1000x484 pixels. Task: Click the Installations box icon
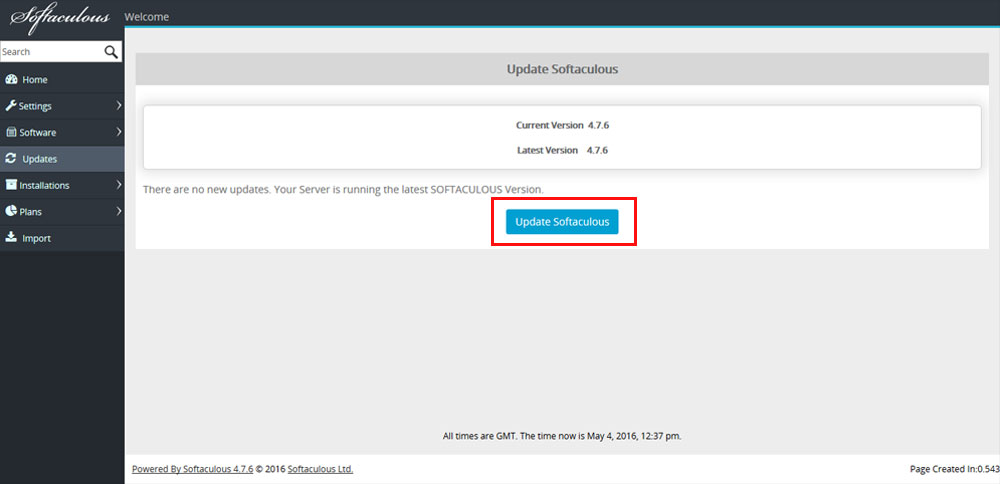pos(11,185)
